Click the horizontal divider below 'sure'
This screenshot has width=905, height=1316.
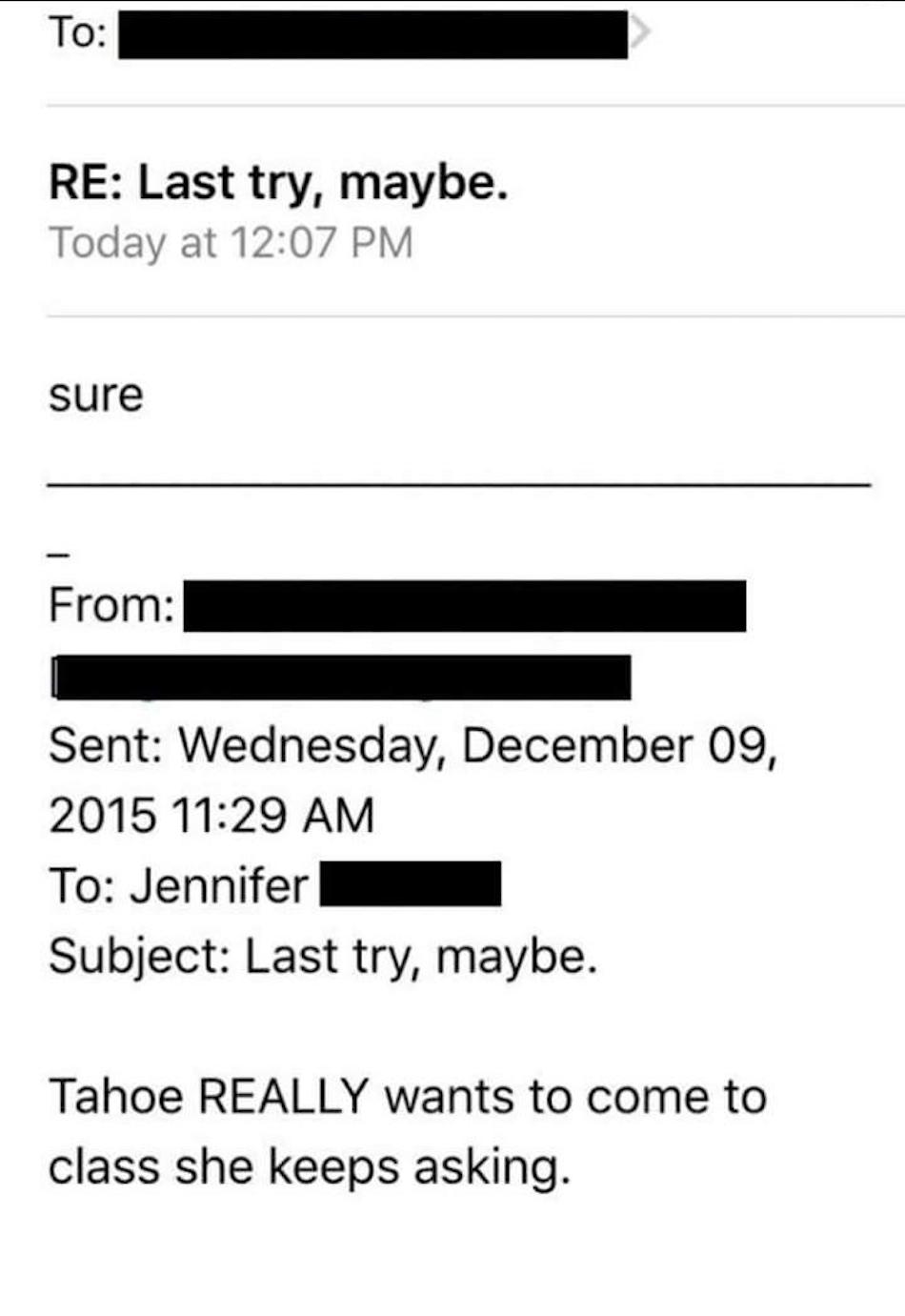[459, 486]
